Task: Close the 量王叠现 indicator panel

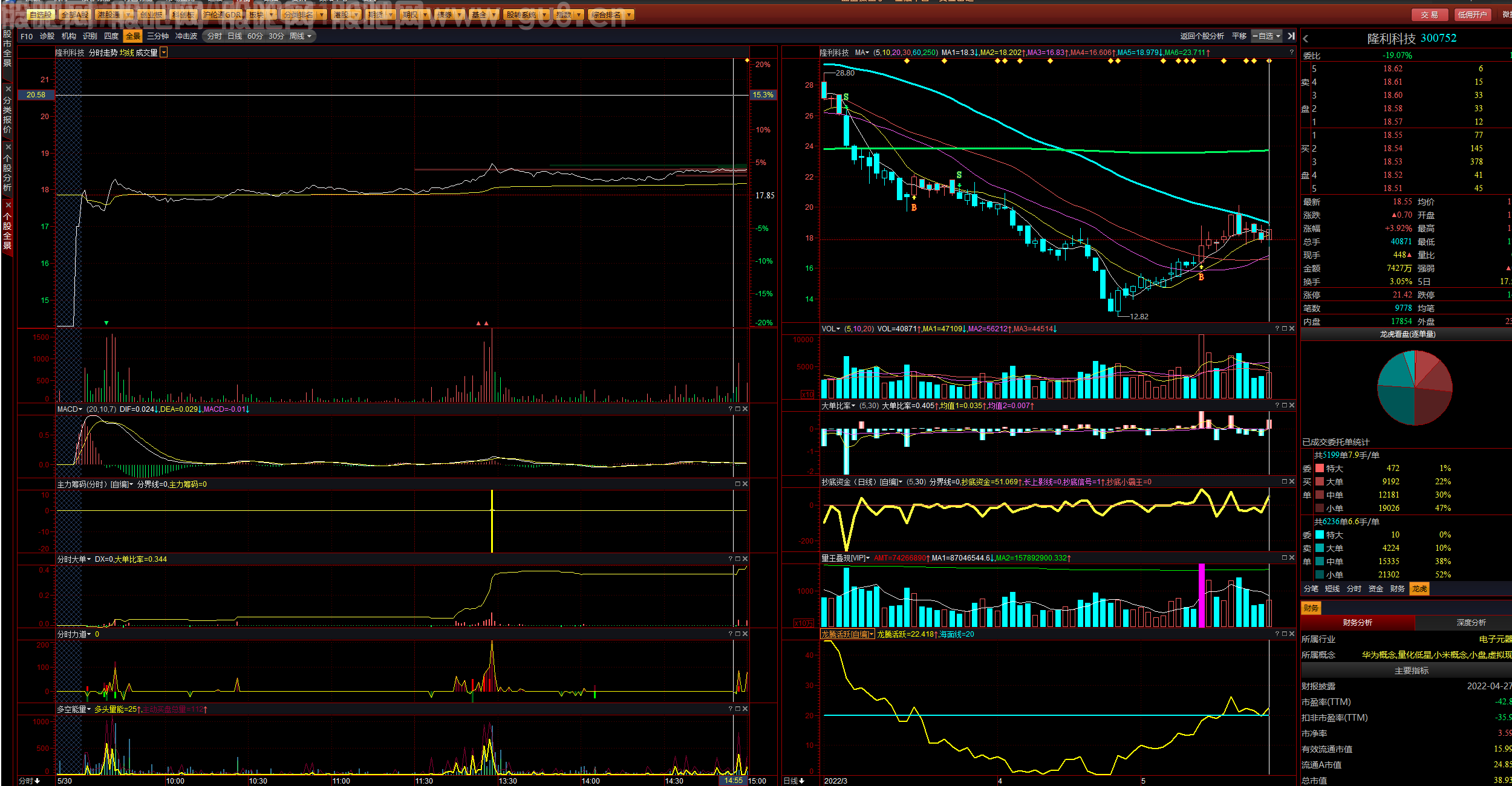Action: pos(1292,557)
